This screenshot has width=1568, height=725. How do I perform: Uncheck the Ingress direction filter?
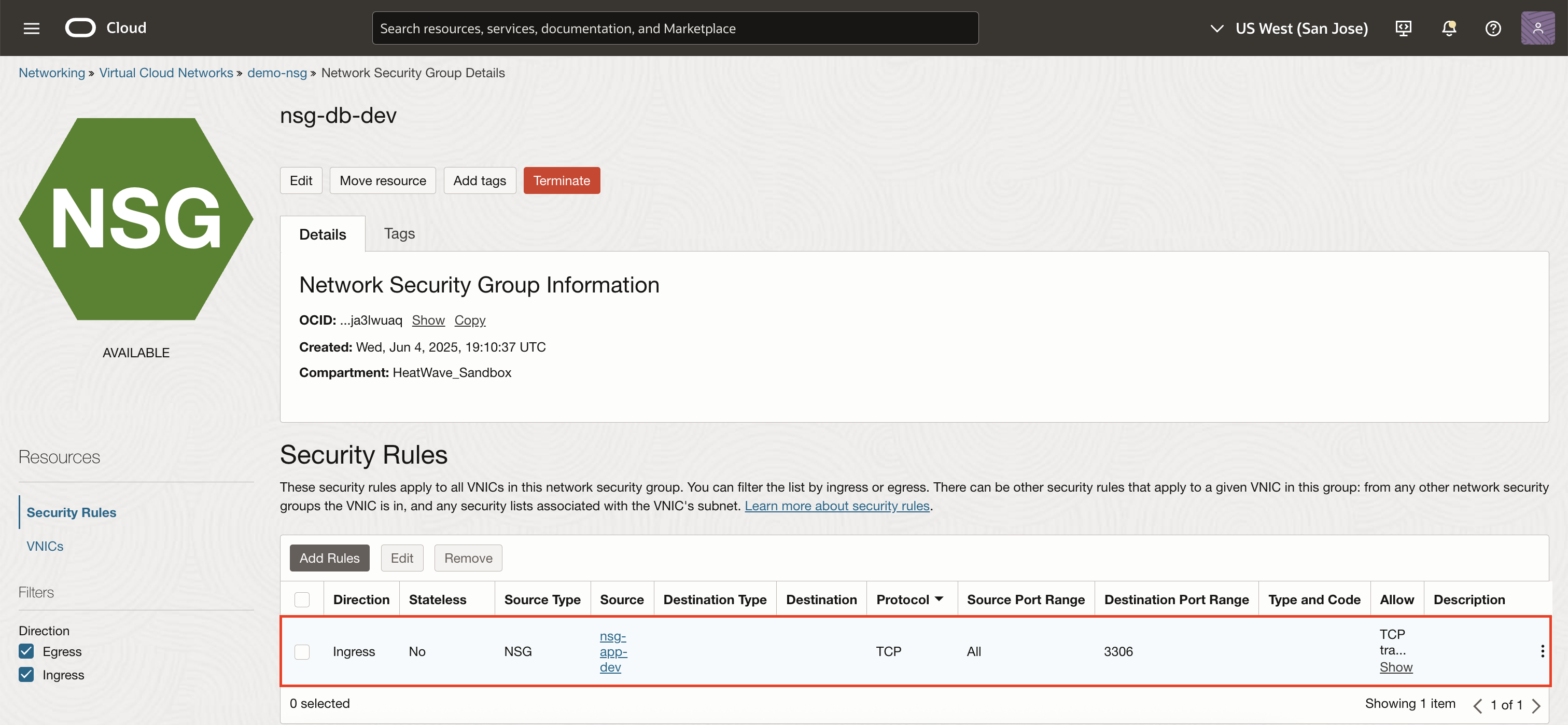tap(26, 675)
